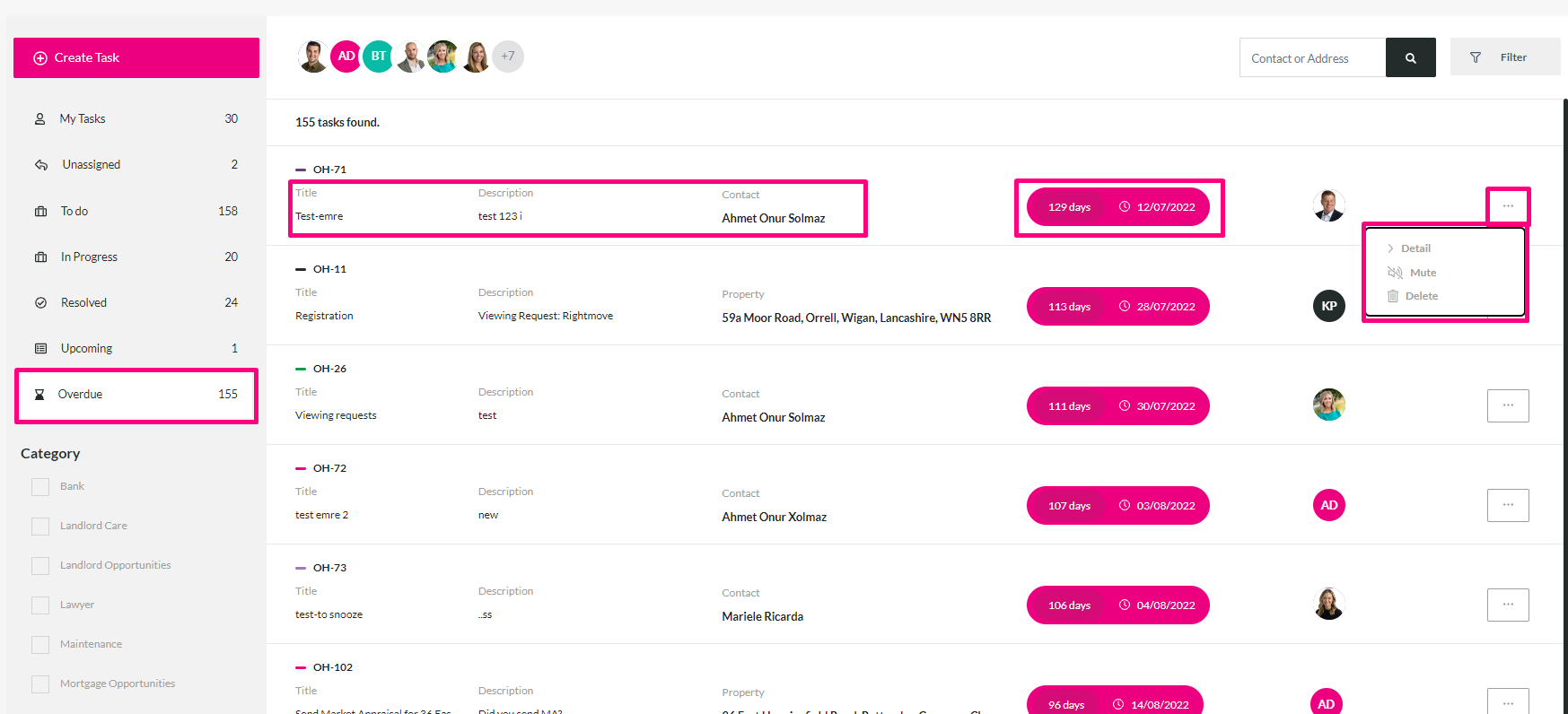Enable Landlord Opportunities category

(x=40, y=565)
